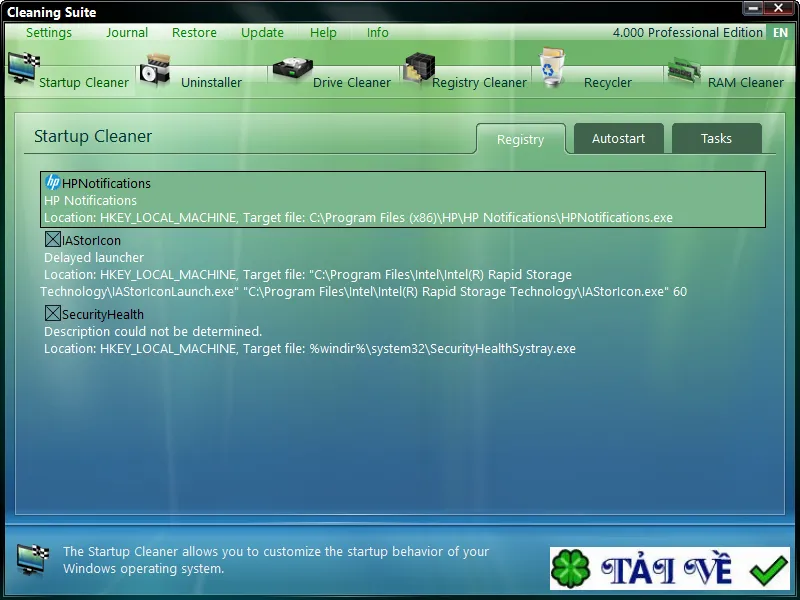Open the Restore menu
Screen dimensions: 800x600
(194, 33)
